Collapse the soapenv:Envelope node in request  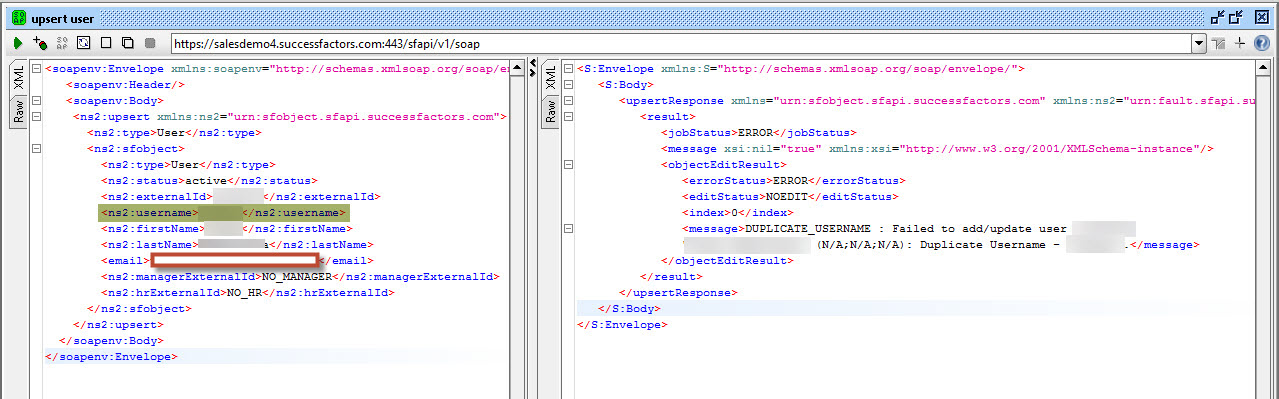(x=36, y=69)
